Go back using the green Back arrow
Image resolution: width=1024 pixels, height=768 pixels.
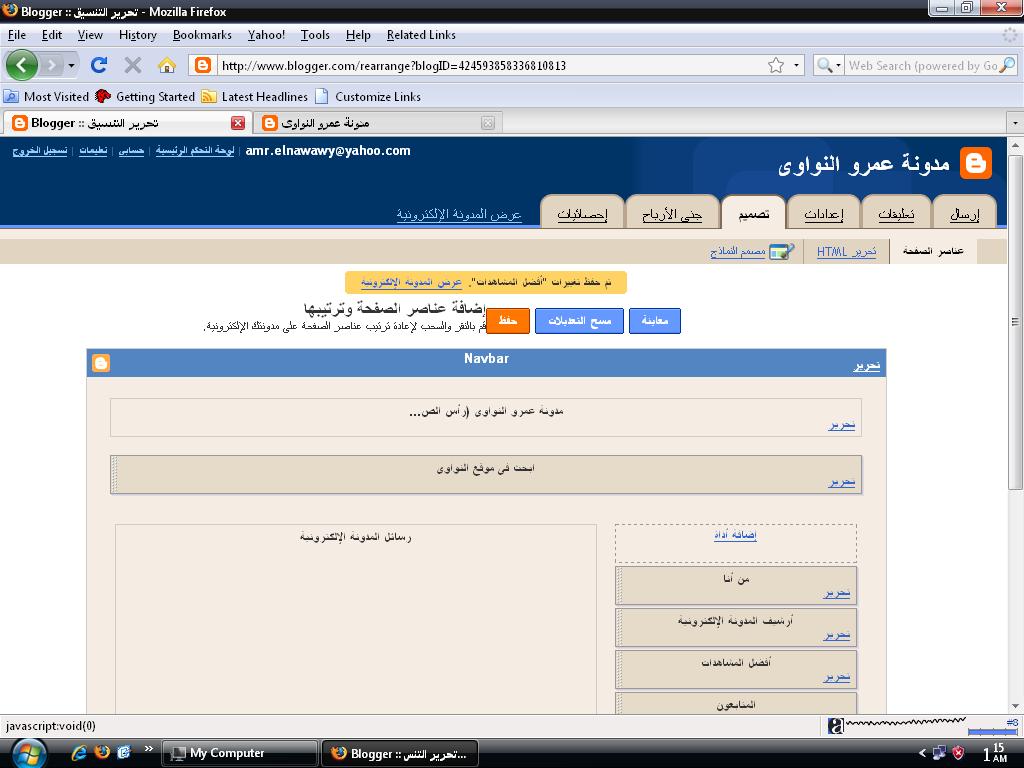(x=22, y=65)
